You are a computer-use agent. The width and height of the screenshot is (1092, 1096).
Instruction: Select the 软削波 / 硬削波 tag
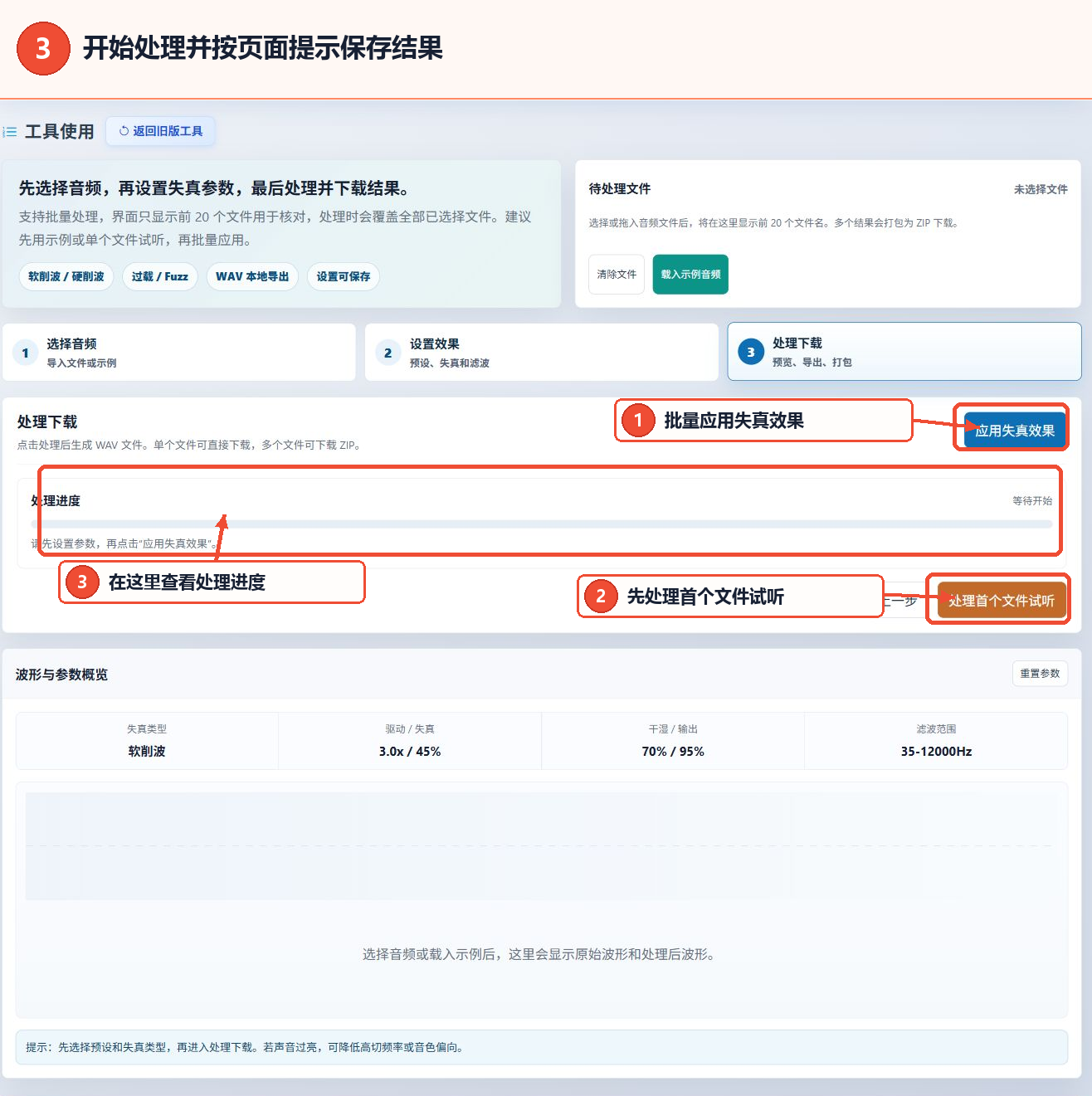pos(66,276)
